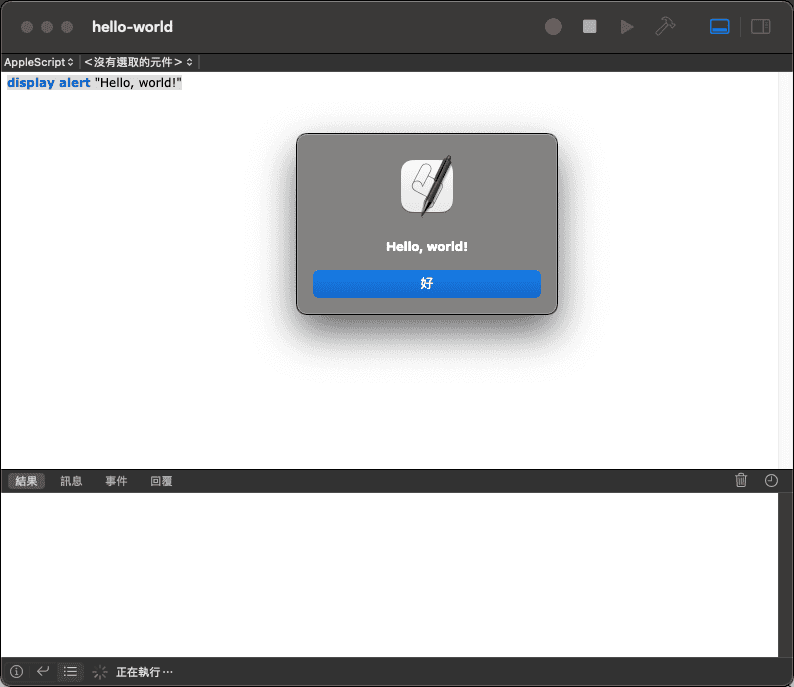Open the AppleScript language dropdown
The image size is (794, 687).
click(x=38, y=62)
